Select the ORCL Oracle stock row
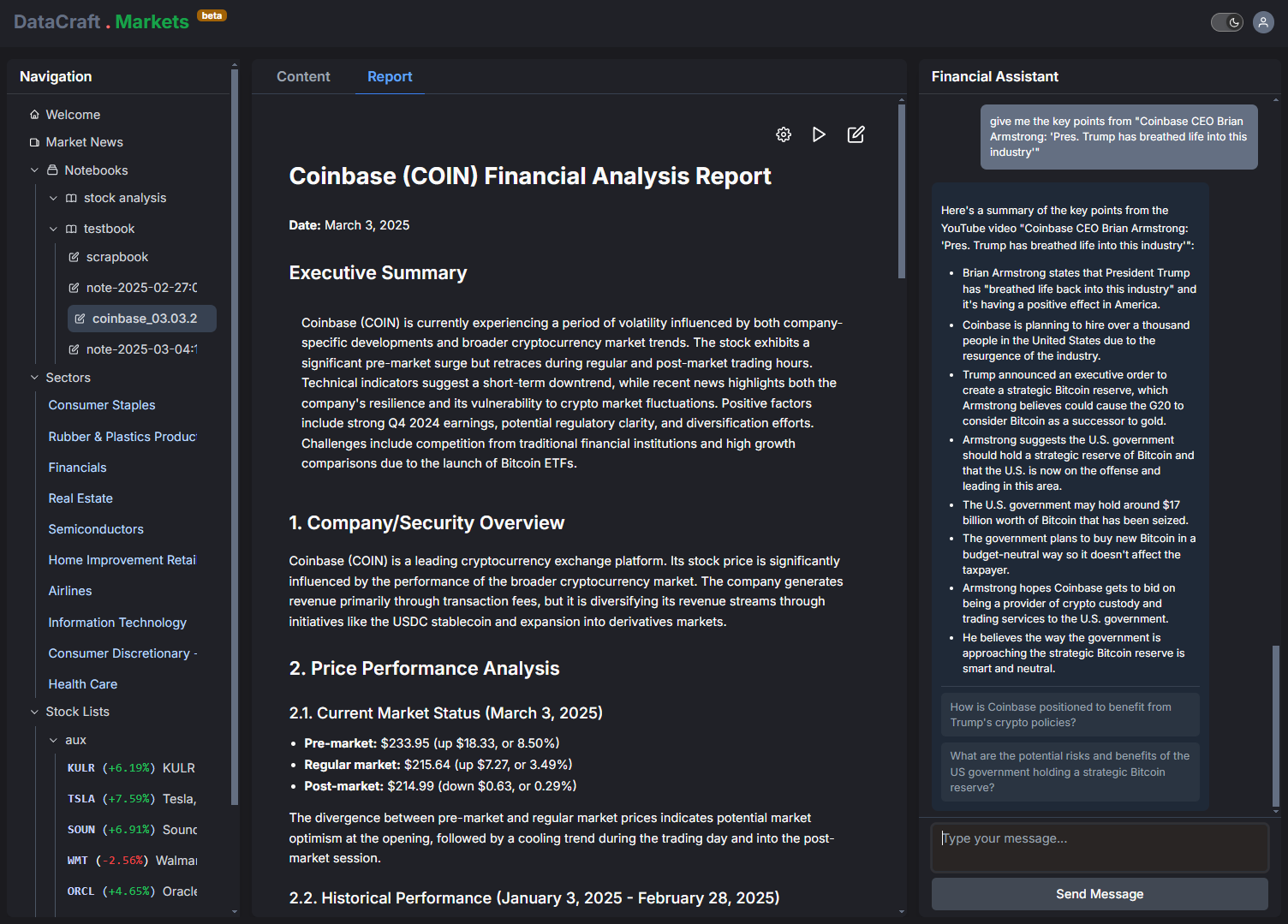Viewport: 1288px width, 924px height. pos(132,891)
